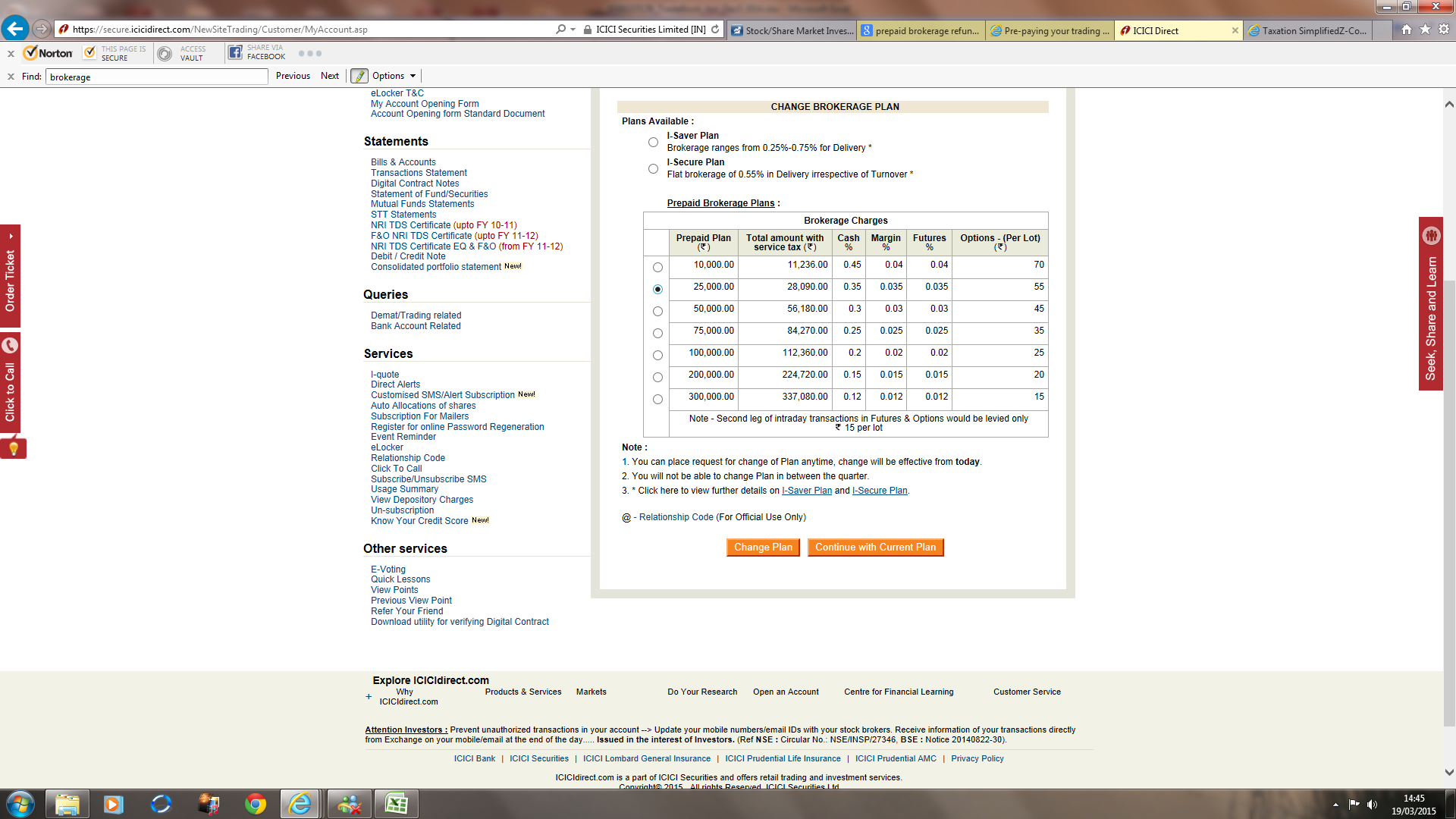
Task: Open the View Depository Charges link
Action: pos(422,500)
